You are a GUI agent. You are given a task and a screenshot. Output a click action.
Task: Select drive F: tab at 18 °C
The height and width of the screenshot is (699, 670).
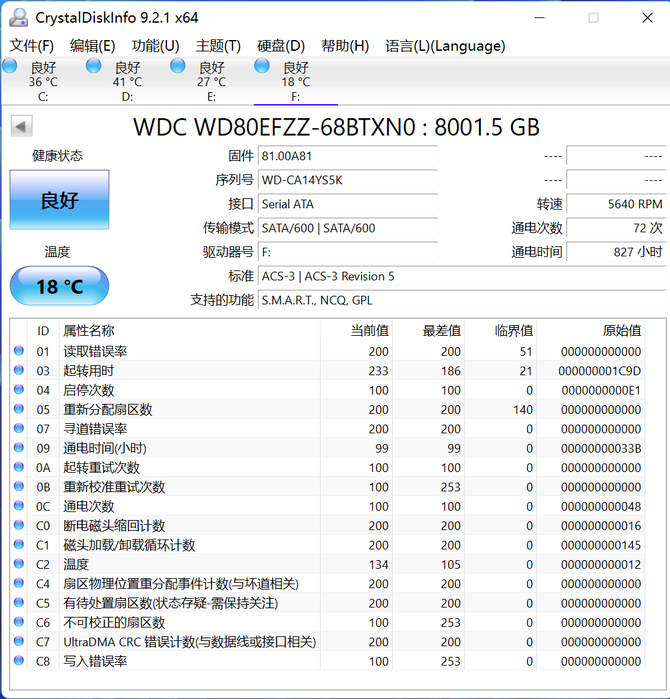[296, 81]
